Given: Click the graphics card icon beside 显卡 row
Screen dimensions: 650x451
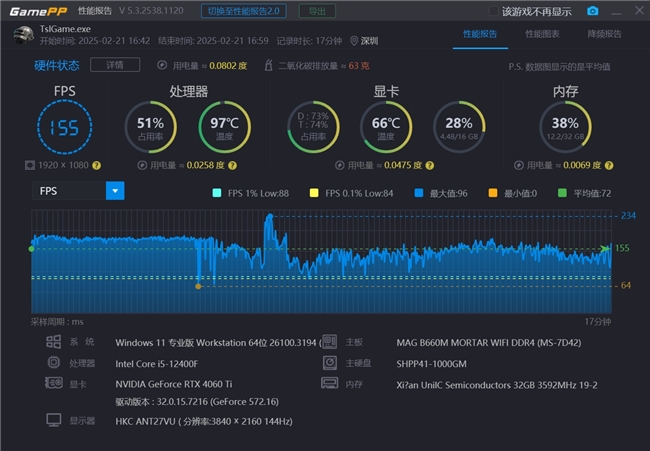Looking at the screenshot, I should coord(54,383).
